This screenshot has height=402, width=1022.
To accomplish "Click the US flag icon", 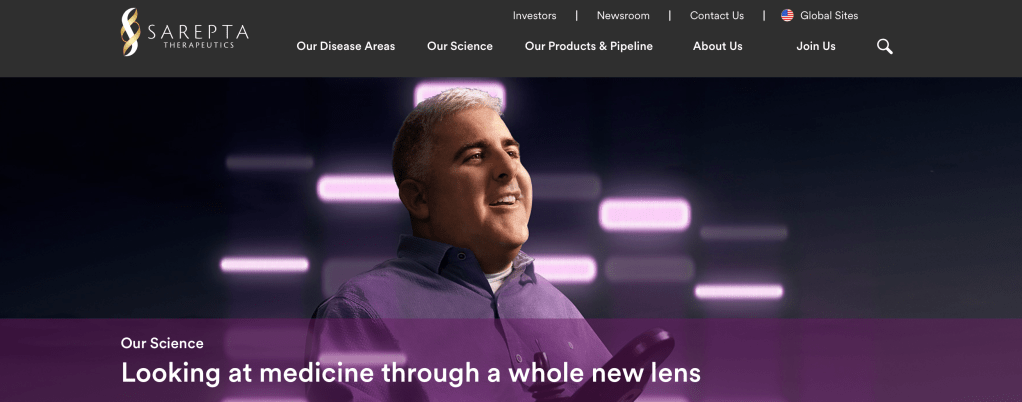I will (x=787, y=16).
